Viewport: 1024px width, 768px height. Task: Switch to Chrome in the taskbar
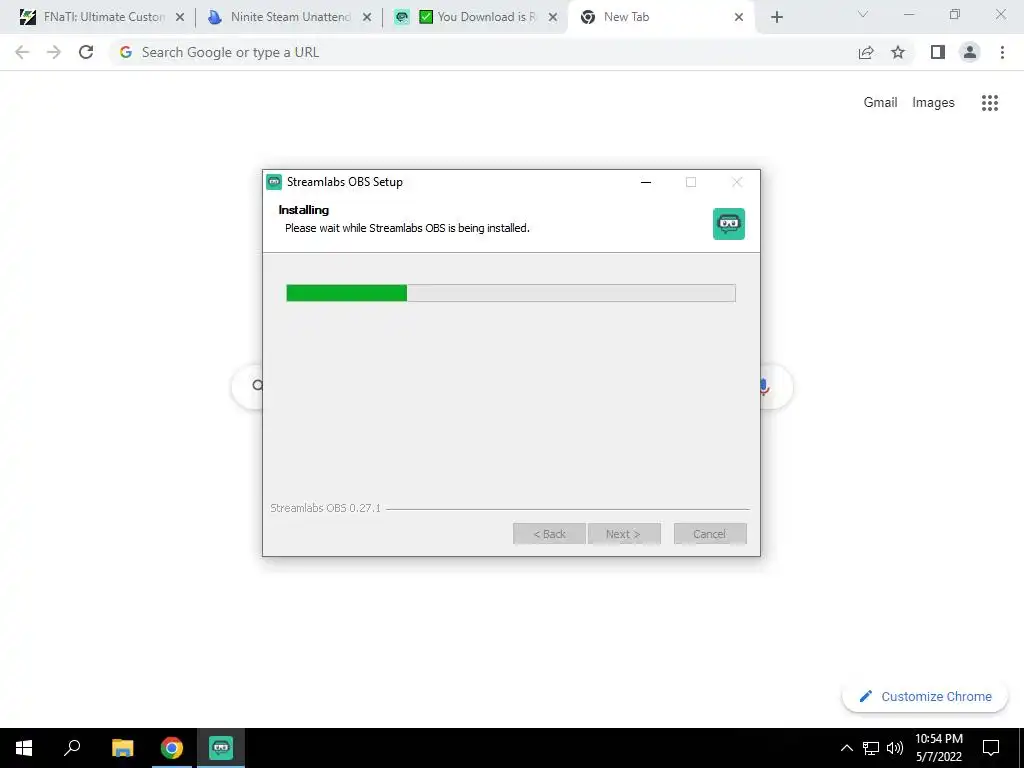click(x=172, y=748)
